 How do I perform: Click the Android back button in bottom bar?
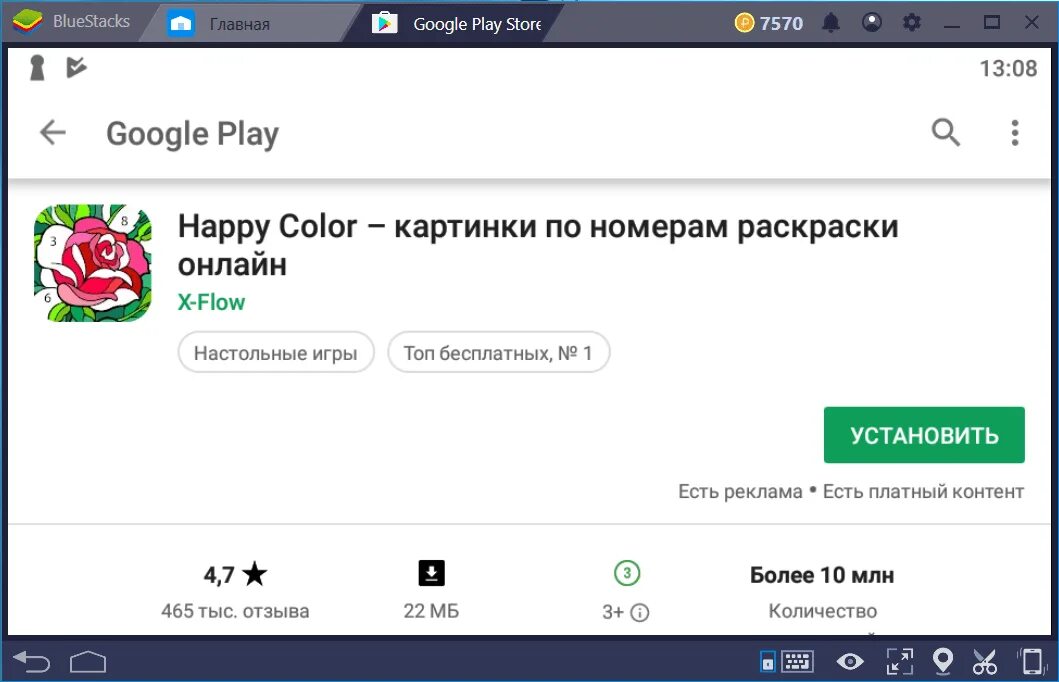[x=31, y=662]
